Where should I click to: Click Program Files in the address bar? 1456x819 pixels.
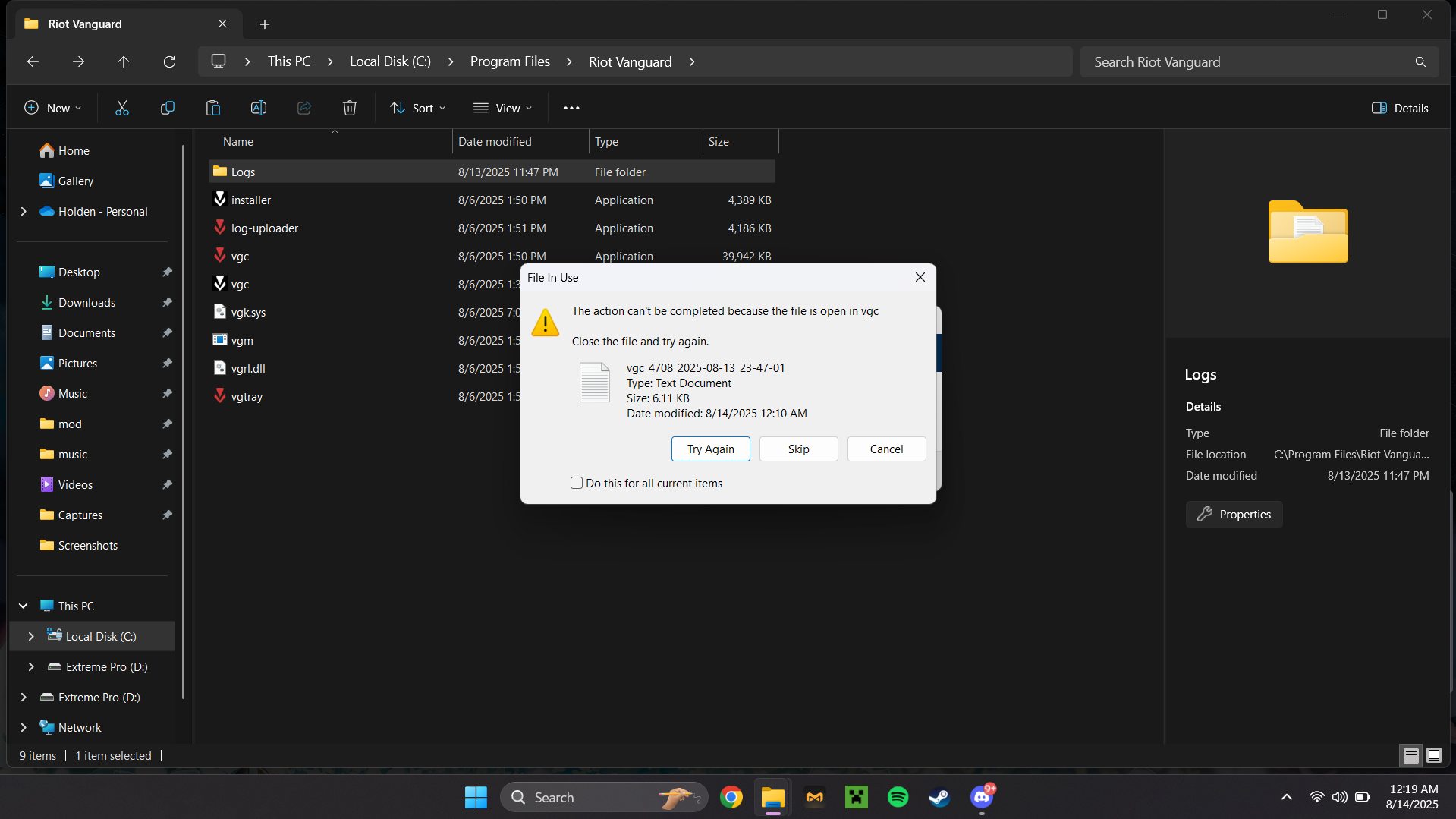[510, 61]
